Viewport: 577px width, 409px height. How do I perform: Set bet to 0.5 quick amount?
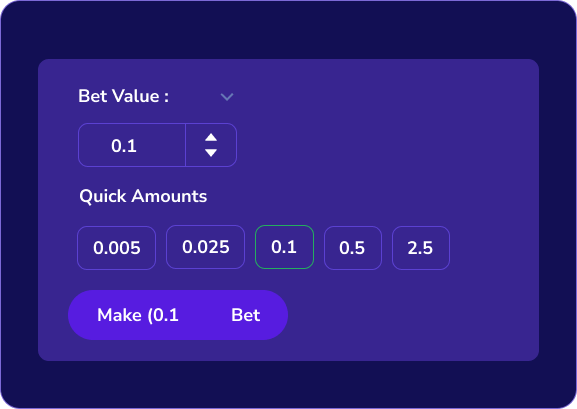(x=353, y=248)
